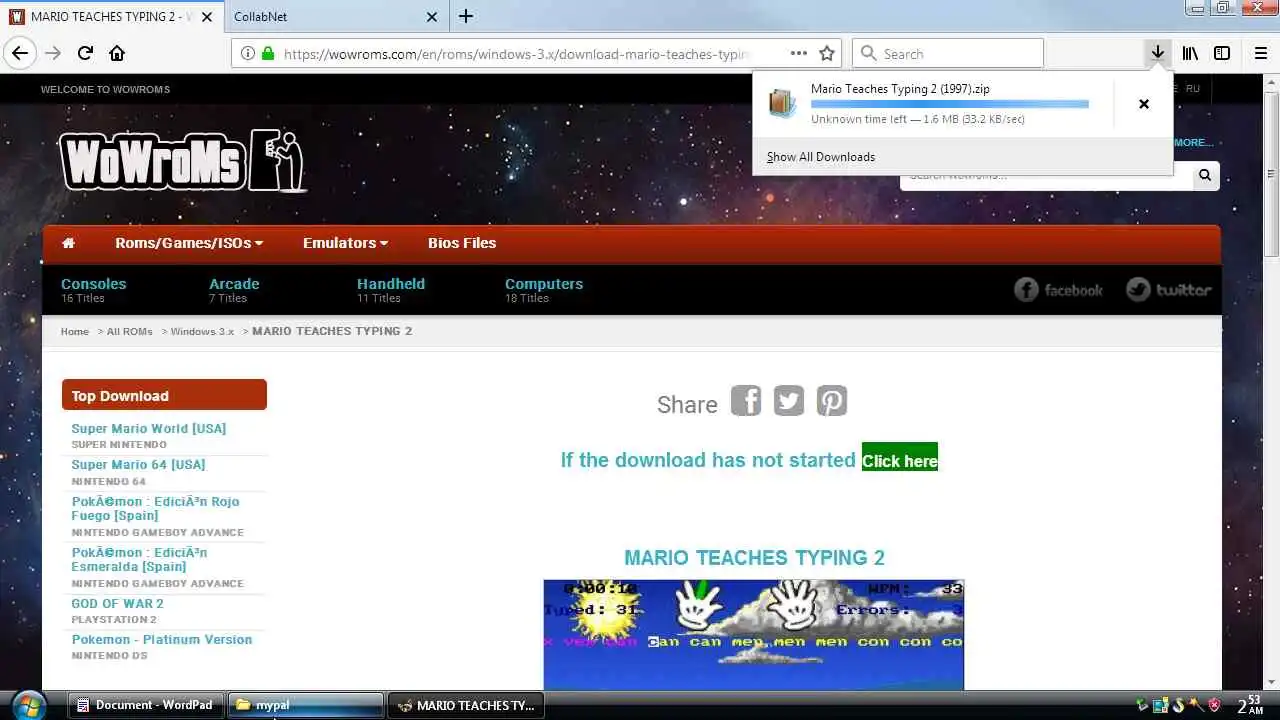The width and height of the screenshot is (1280, 720).
Task: Click the RU language option
Action: [1192, 89]
